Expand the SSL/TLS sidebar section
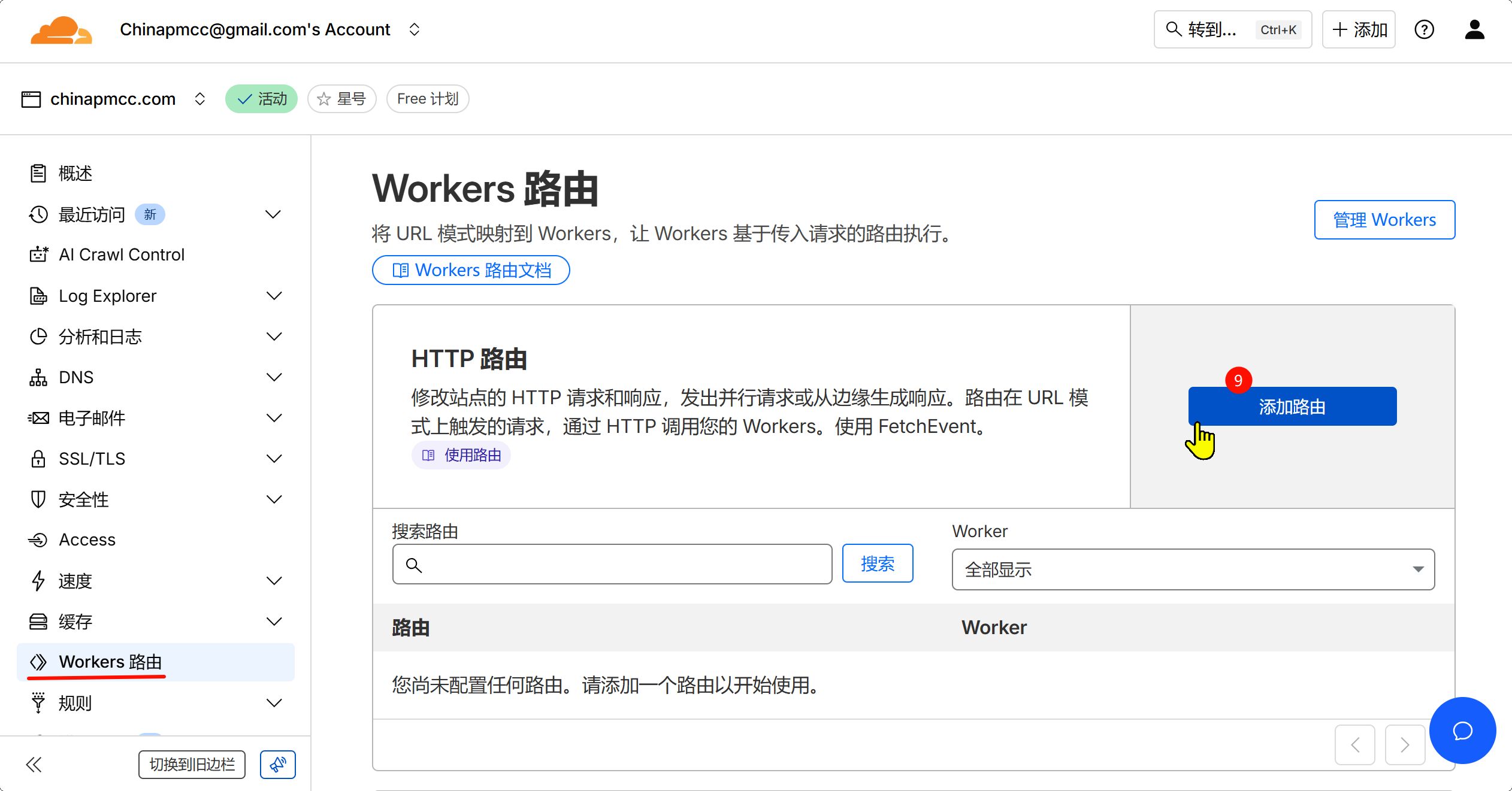Screen dimensions: 1512x791 point(274,459)
